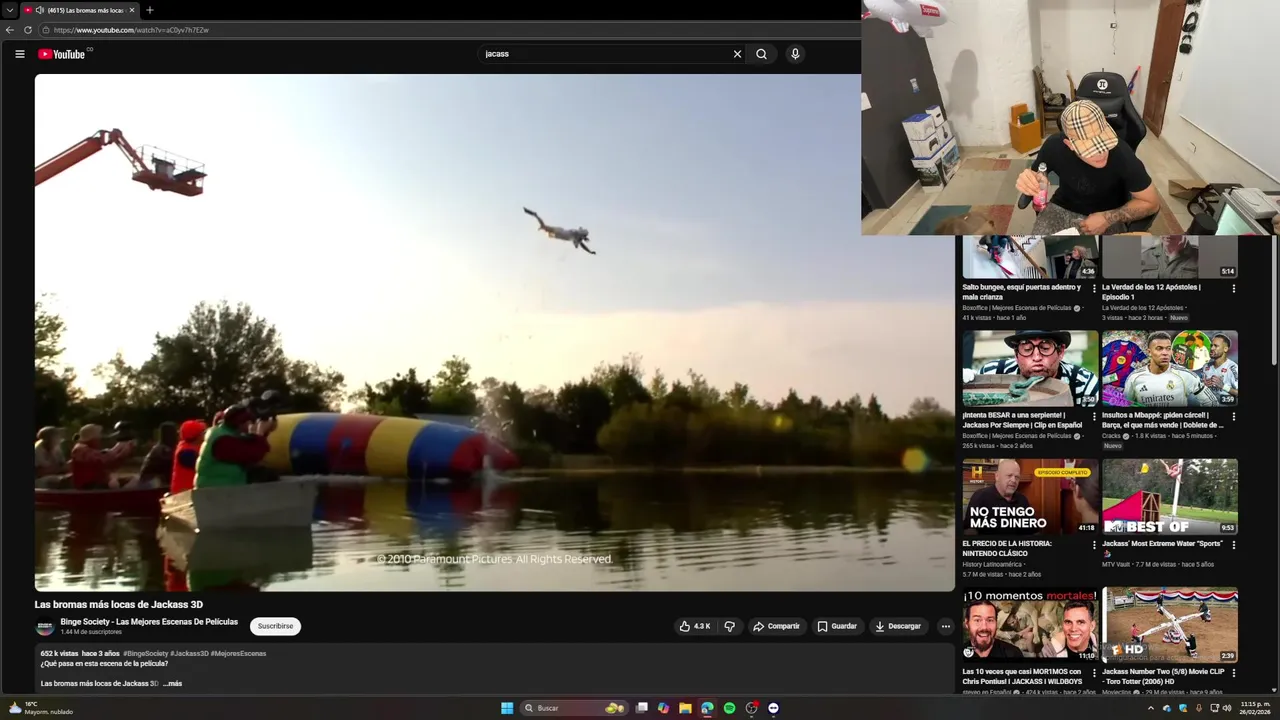Open MTV Vault channel link

tap(1117, 564)
